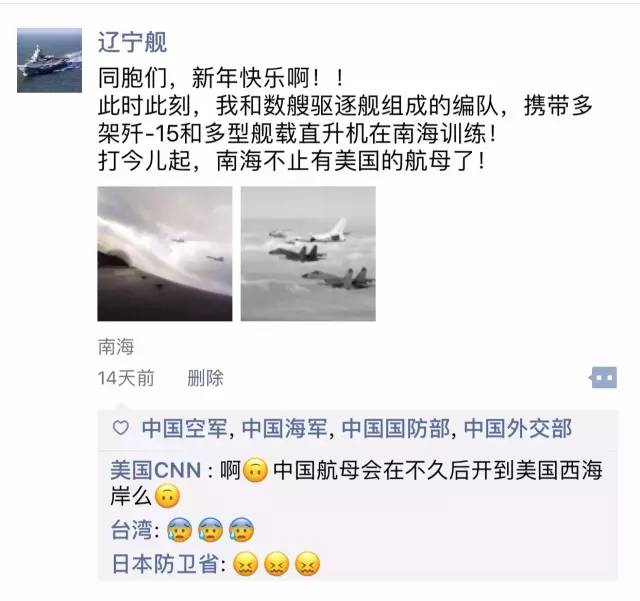Click the heart likes icon
This screenshot has width=640, height=601.
point(120,428)
